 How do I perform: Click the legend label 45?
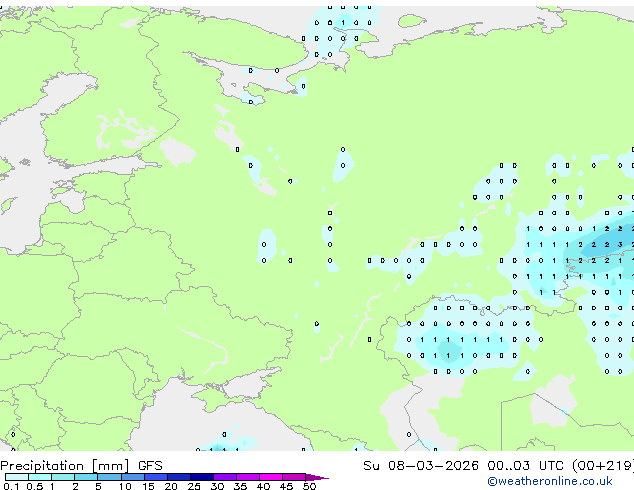pos(286,486)
